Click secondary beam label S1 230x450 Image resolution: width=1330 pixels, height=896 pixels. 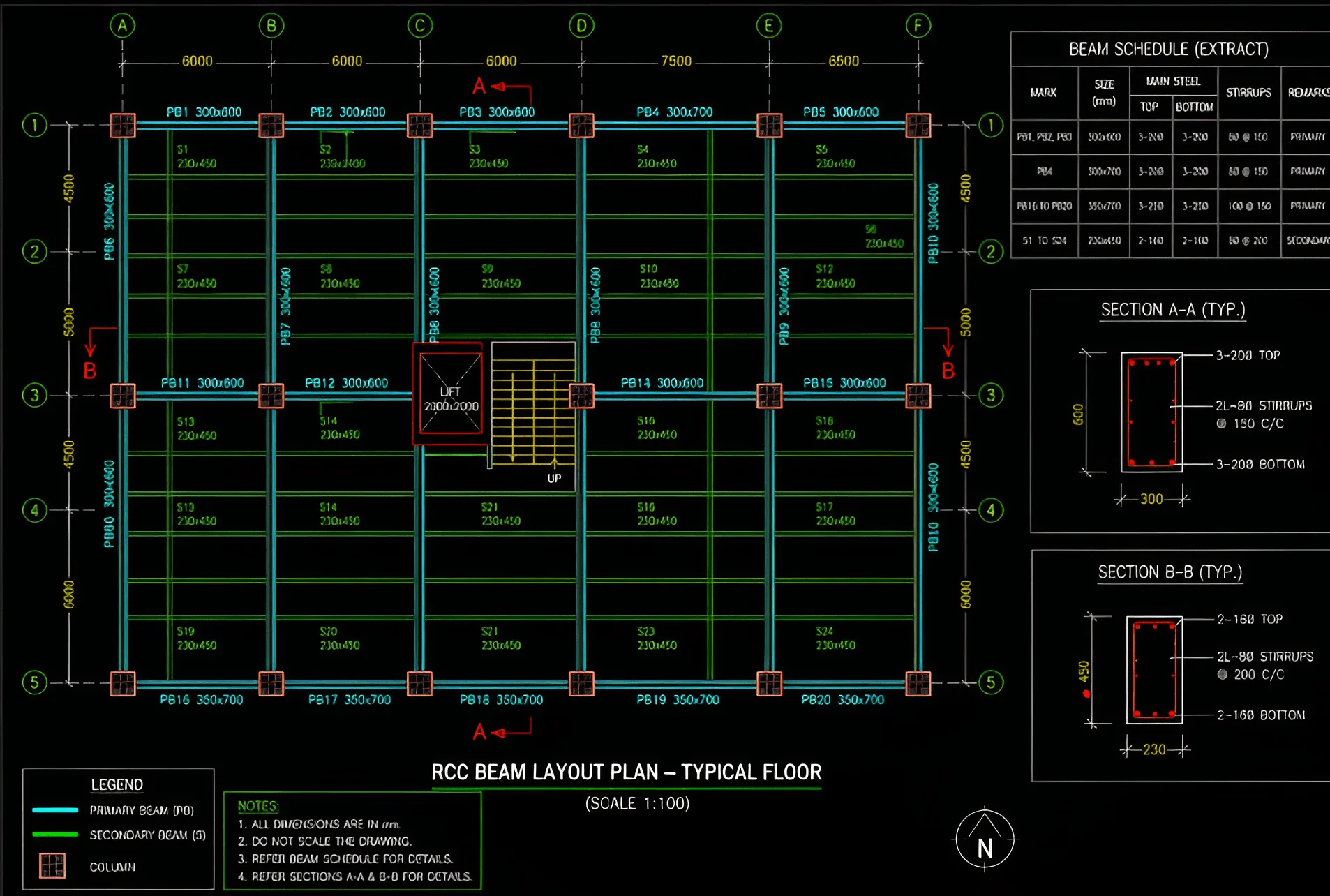click(x=196, y=156)
